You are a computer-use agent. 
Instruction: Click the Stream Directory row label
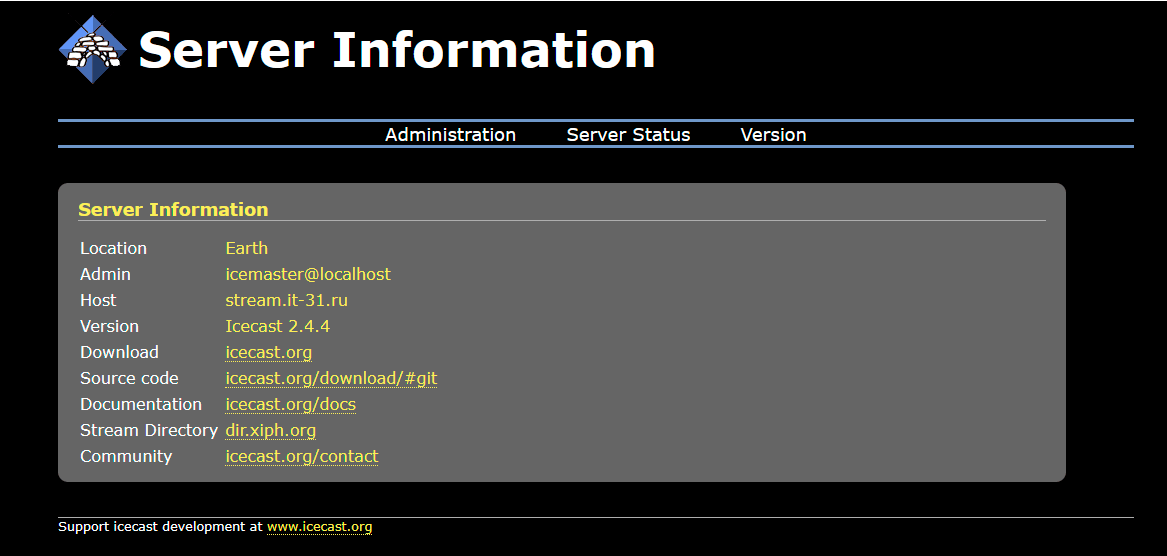(x=149, y=430)
